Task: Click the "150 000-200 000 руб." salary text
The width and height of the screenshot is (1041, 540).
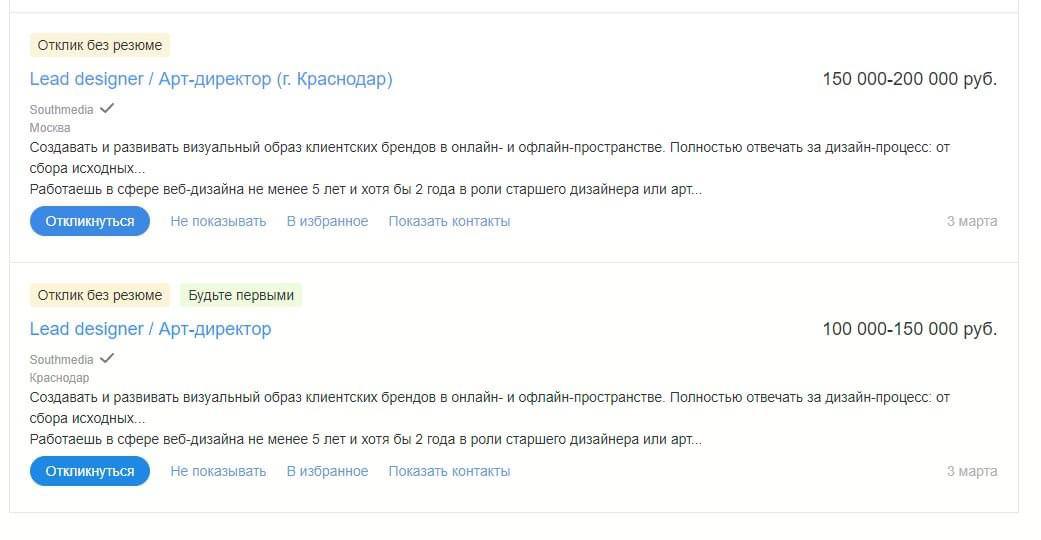Action: click(x=909, y=79)
